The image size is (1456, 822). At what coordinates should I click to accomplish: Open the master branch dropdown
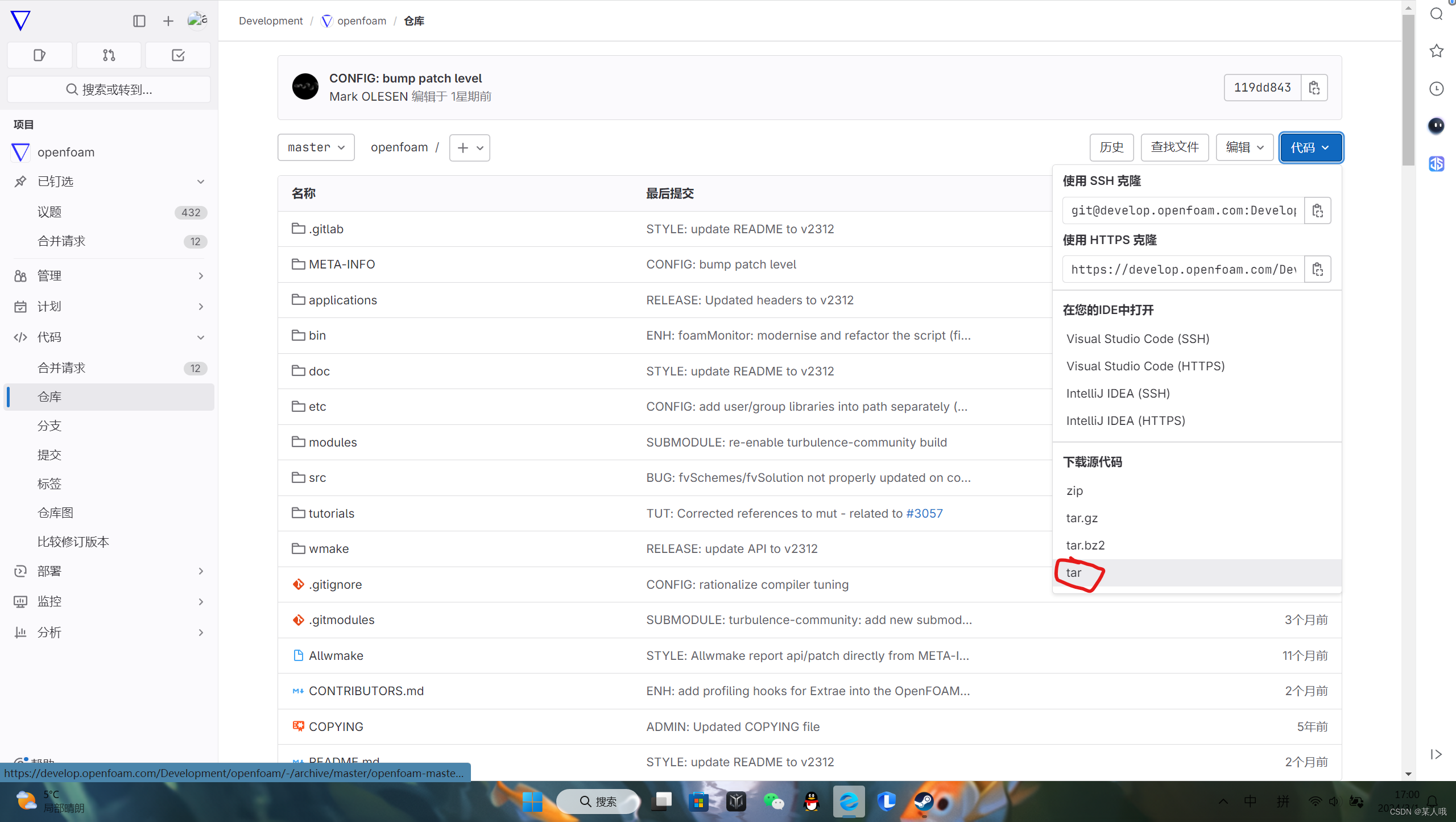pos(316,147)
